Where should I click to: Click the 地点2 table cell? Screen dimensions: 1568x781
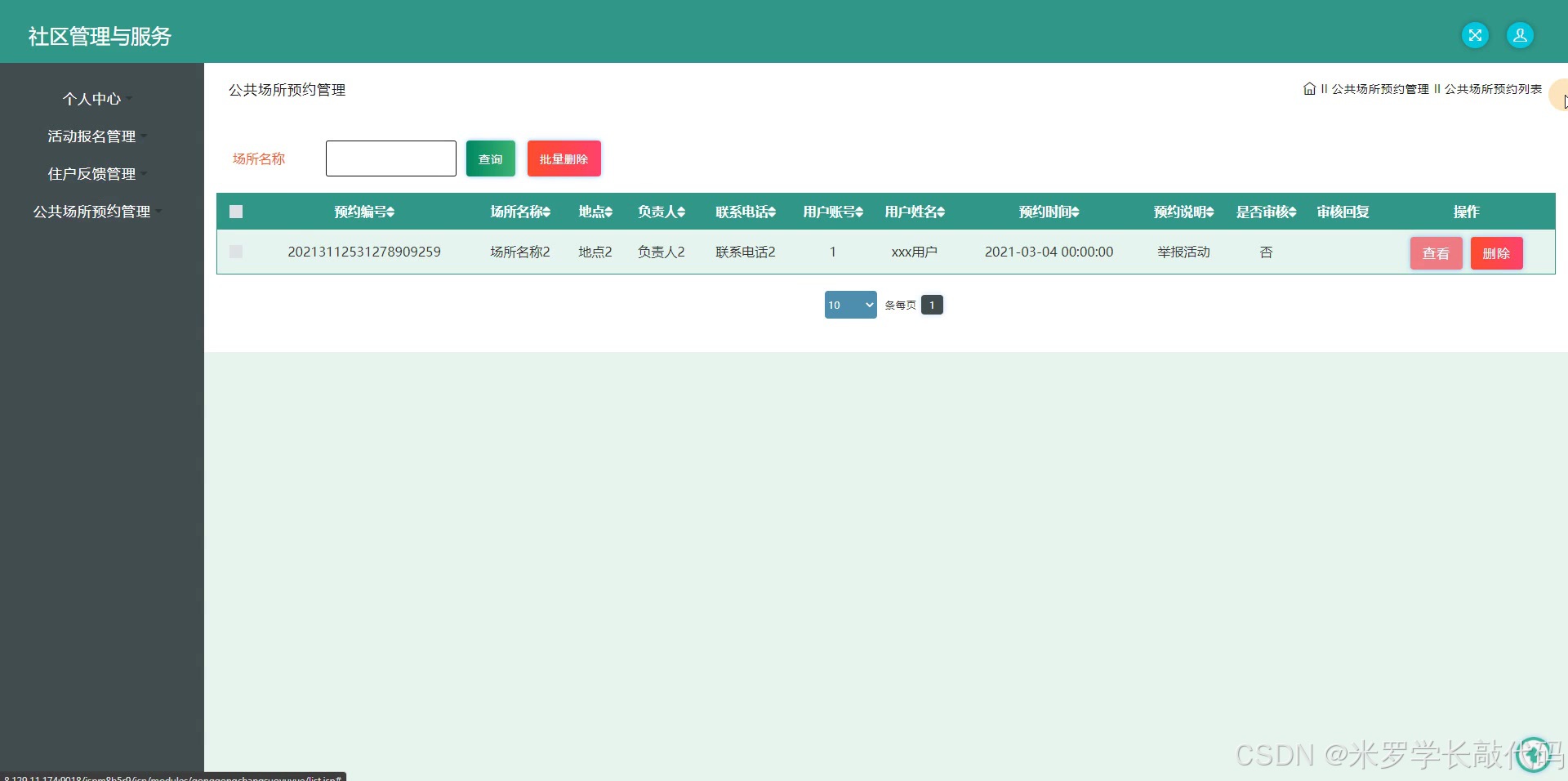(595, 252)
